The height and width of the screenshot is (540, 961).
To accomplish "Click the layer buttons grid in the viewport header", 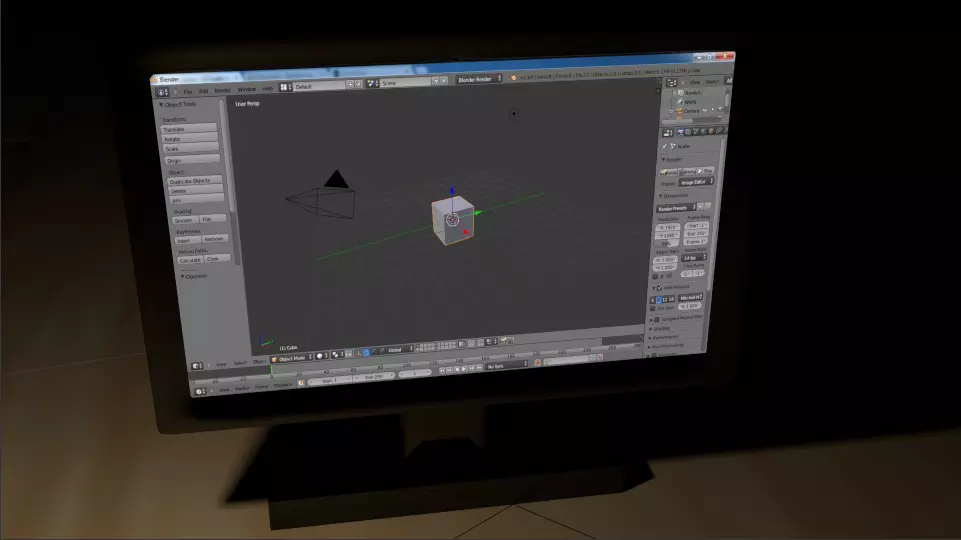I will [436, 346].
